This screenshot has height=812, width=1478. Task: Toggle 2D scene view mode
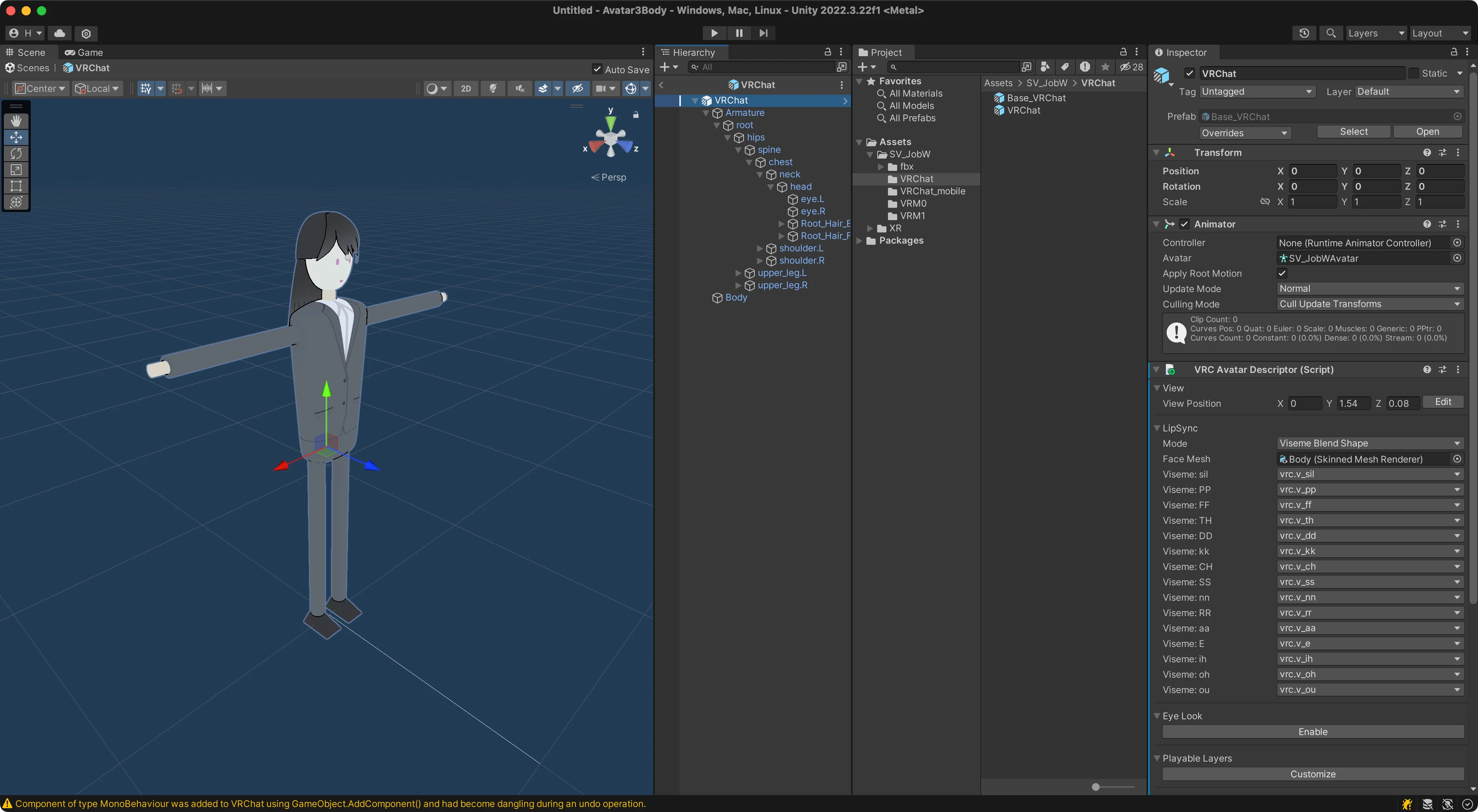pos(466,89)
